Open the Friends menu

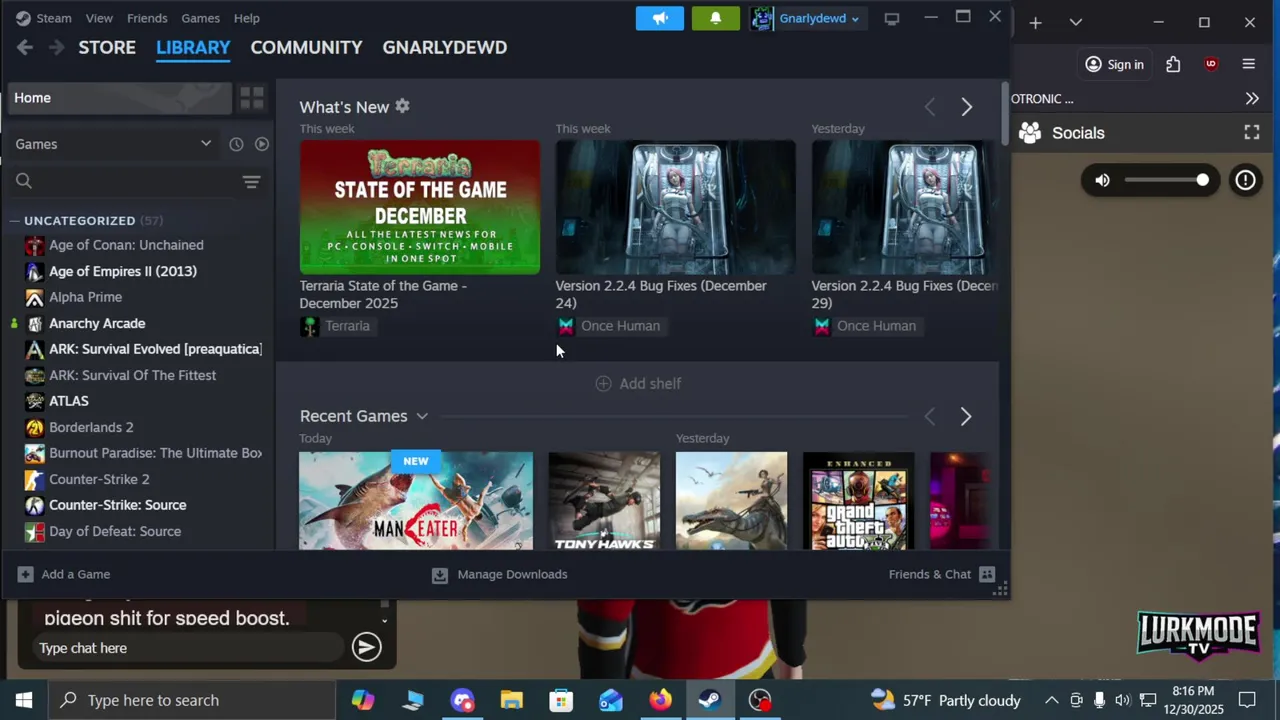tap(147, 18)
